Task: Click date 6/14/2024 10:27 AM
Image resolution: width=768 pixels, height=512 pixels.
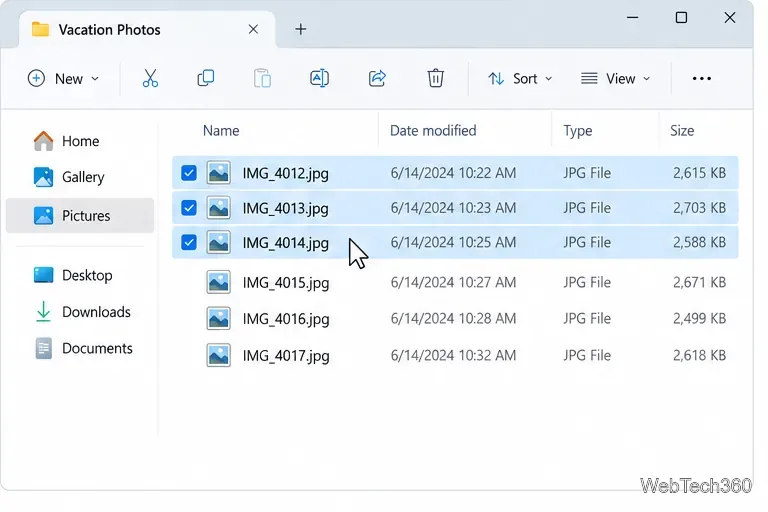Action: [x=453, y=282]
